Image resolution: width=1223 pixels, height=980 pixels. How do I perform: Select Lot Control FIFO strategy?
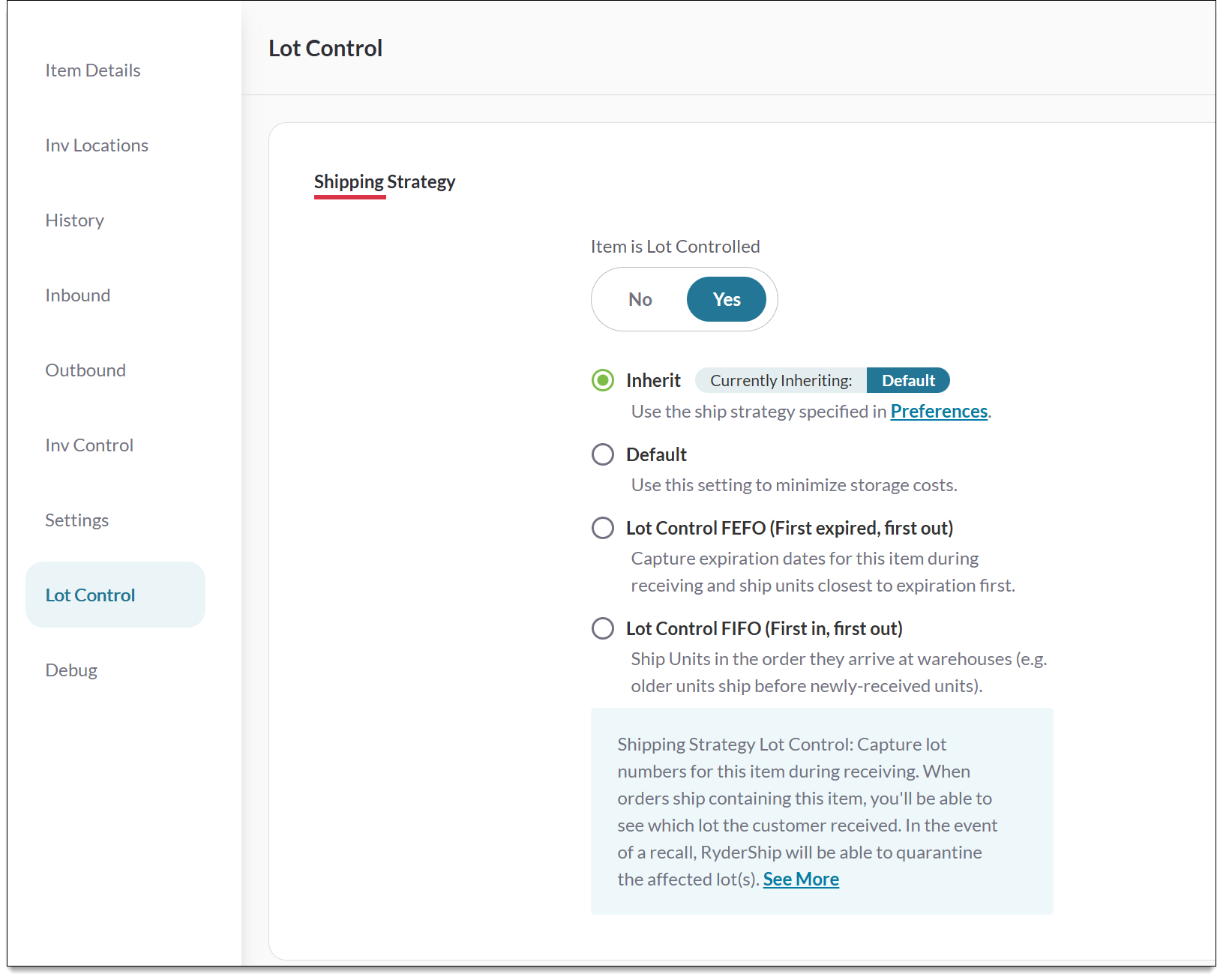pos(602,628)
